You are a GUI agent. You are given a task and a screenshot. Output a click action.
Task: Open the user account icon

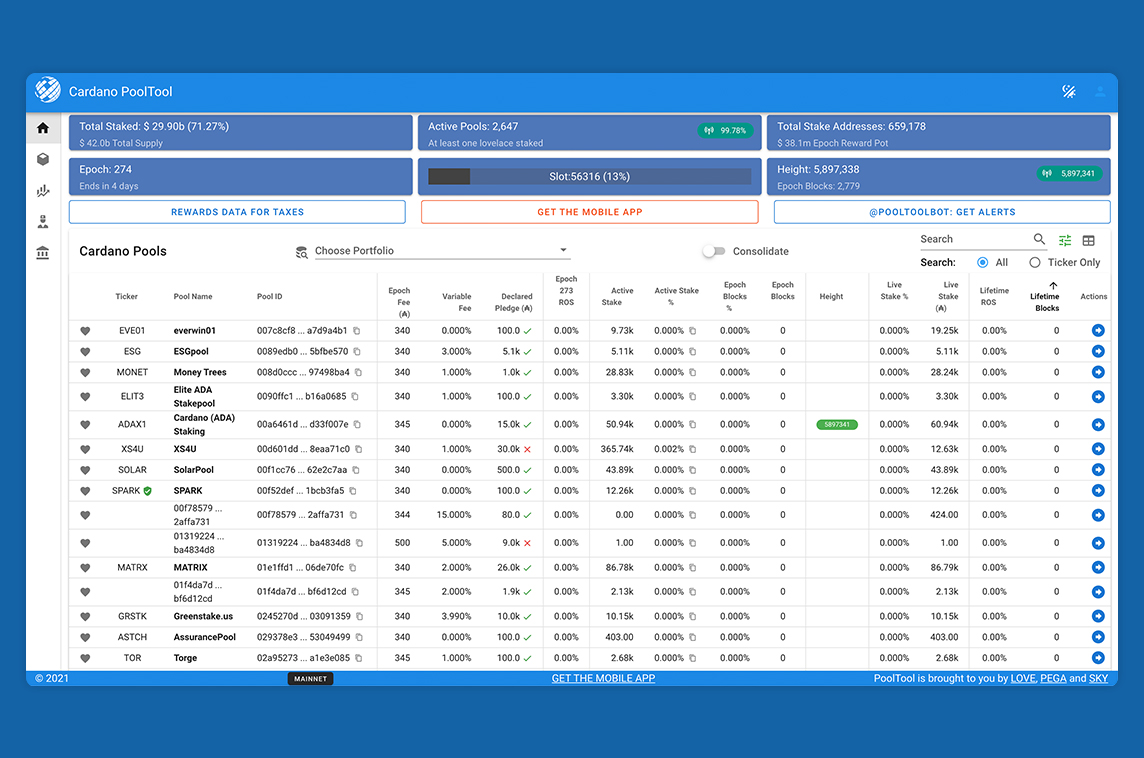pos(1099,91)
